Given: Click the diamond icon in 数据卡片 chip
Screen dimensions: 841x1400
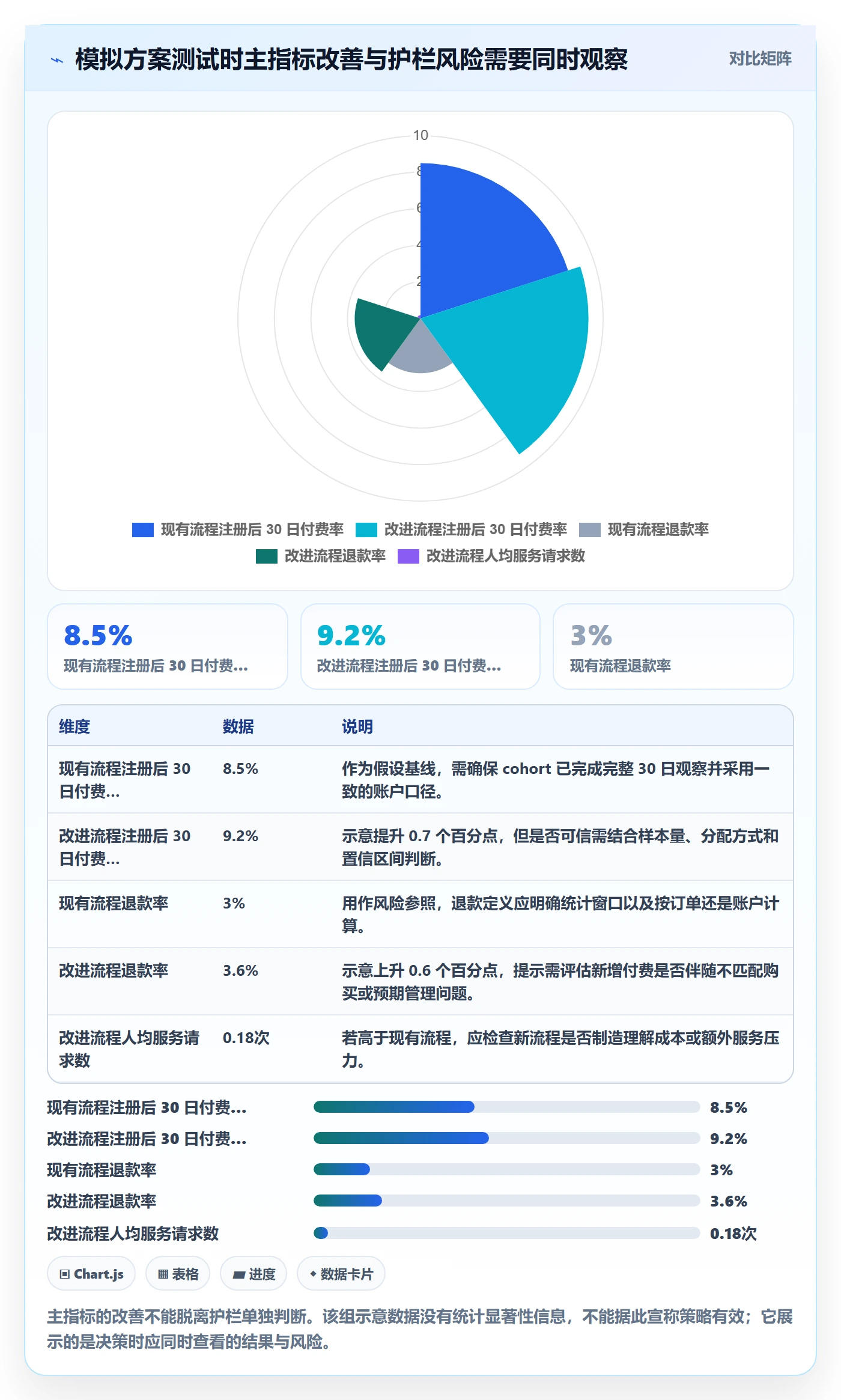Looking at the screenshot, I should coord(313,1273).
